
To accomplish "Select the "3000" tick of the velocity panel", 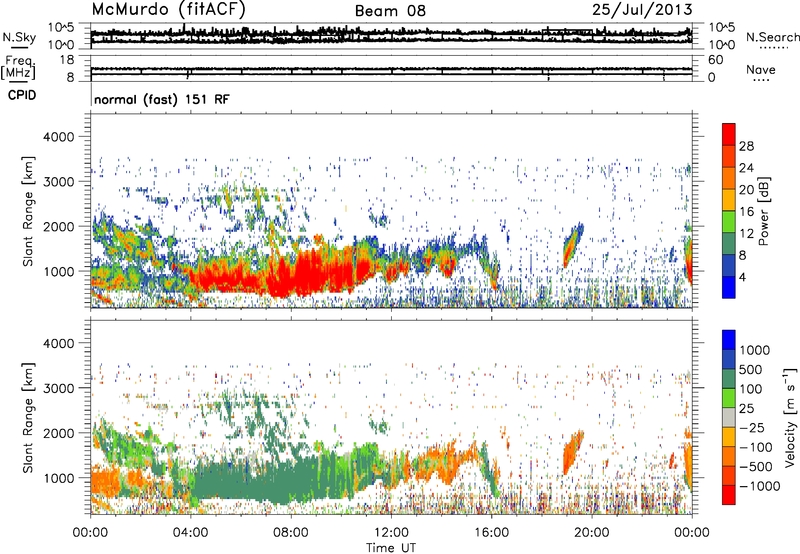I will coord(59,388).
